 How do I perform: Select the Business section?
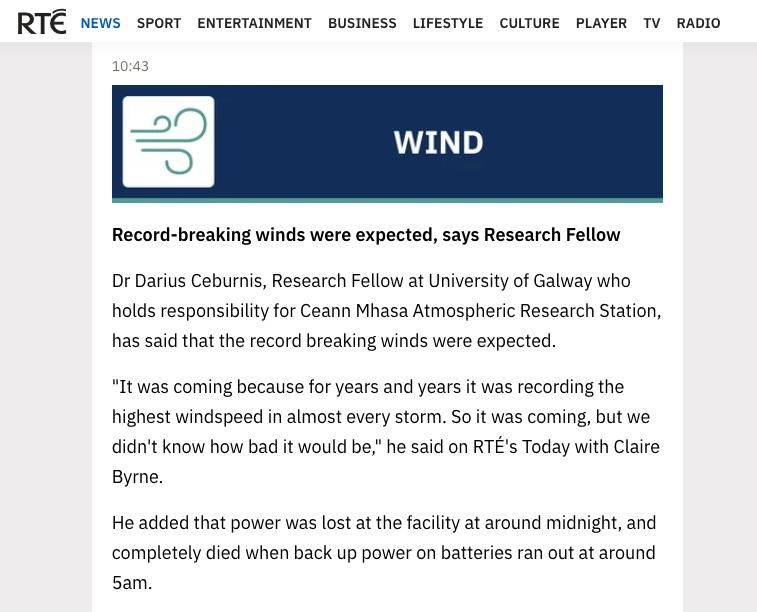(362, 23)
